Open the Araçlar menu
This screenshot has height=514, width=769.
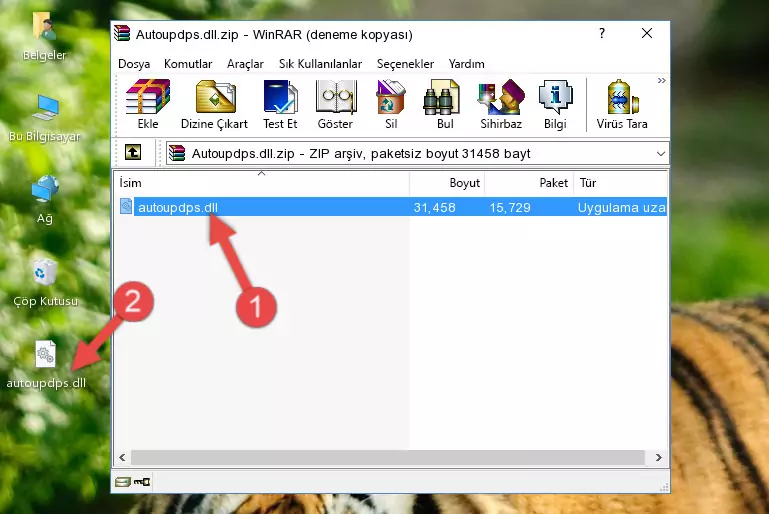(245, 64)
